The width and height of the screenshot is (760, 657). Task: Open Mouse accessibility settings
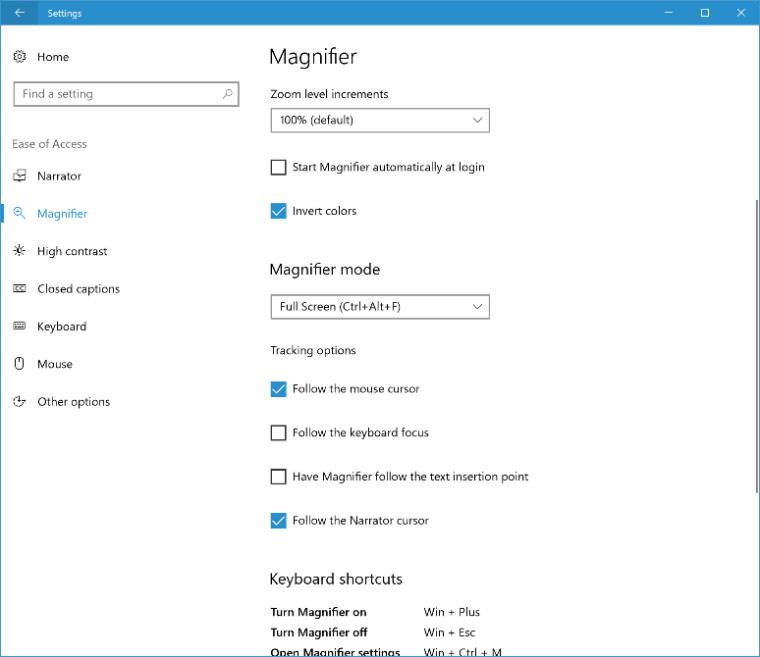coord(55,364)
